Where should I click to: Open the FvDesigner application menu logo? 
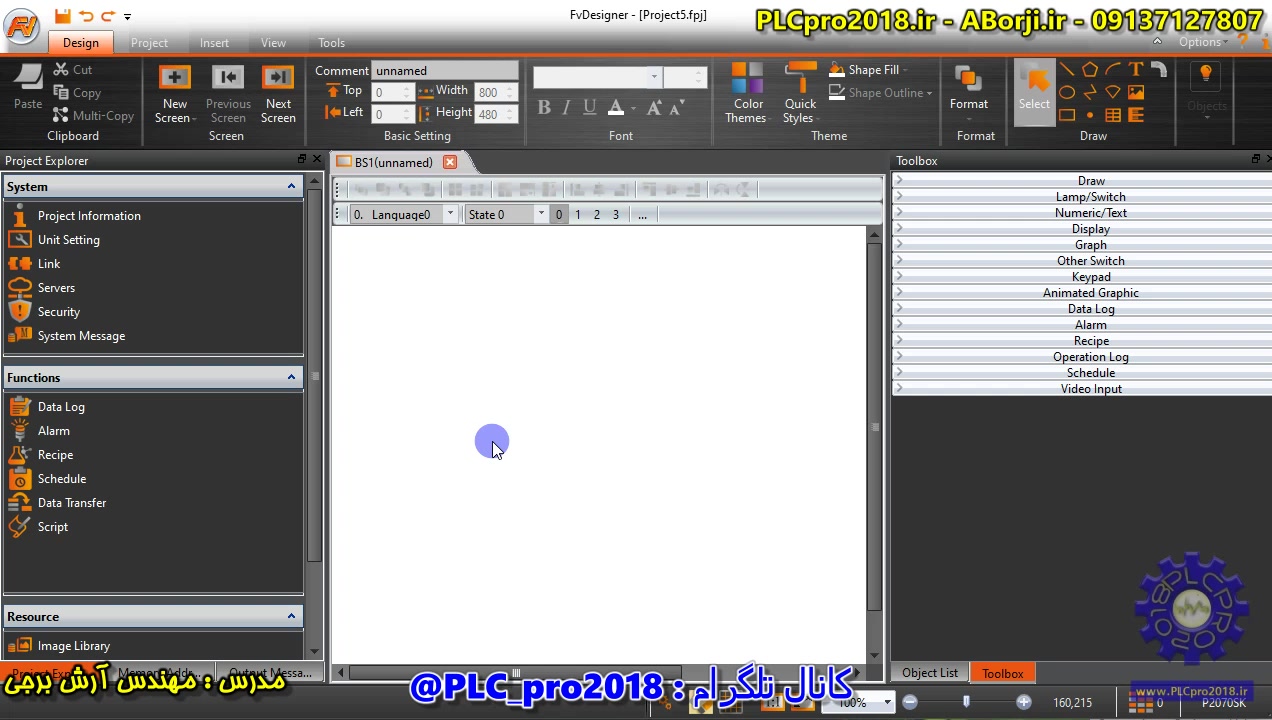pyautogui.click(x=22, y=26)
